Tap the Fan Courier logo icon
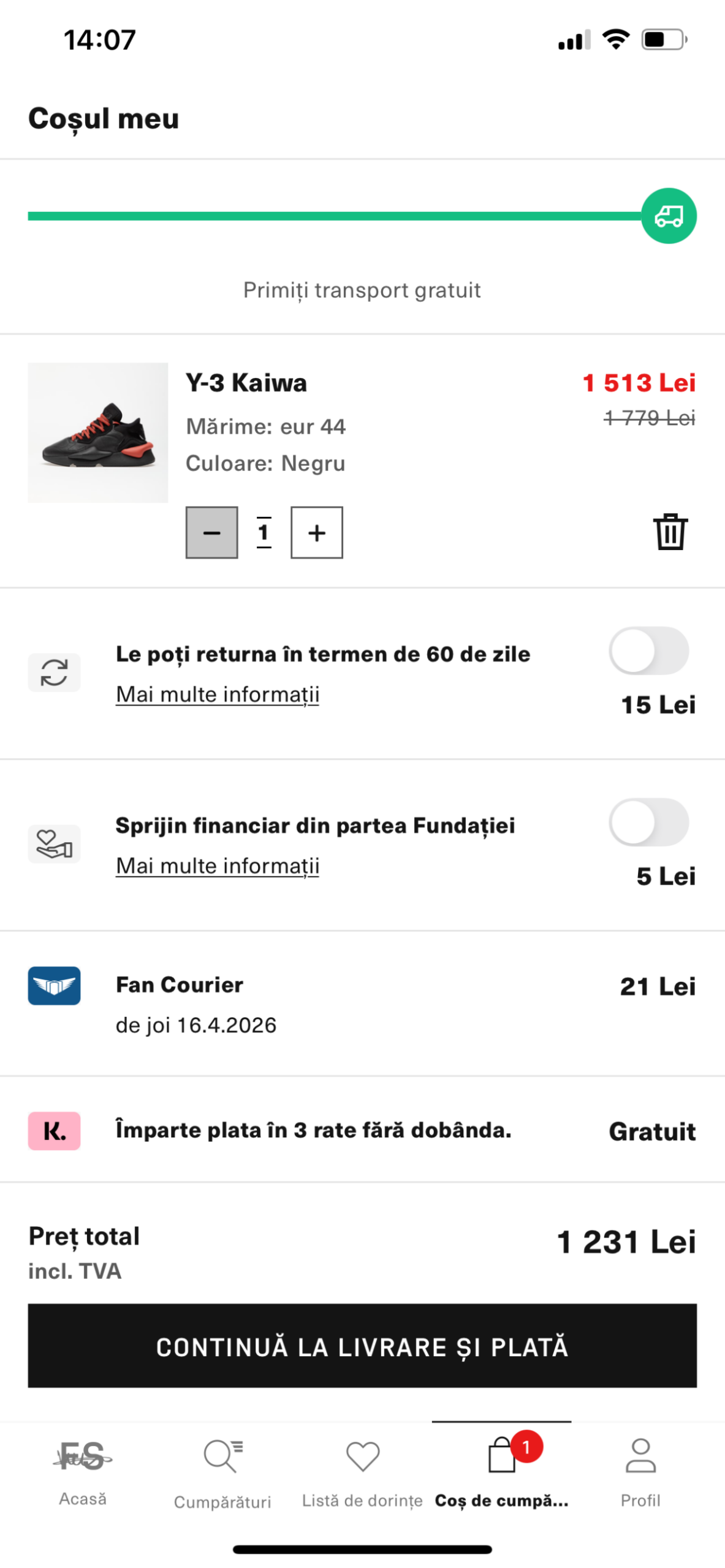725x1568 pixels. (54, 985)
